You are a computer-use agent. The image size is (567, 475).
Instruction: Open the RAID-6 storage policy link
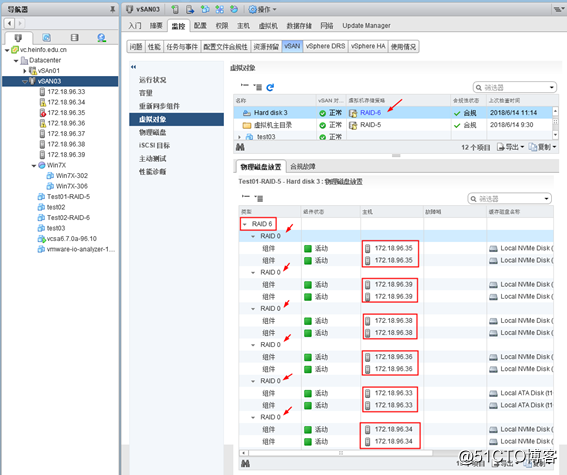tap(370, 113)
